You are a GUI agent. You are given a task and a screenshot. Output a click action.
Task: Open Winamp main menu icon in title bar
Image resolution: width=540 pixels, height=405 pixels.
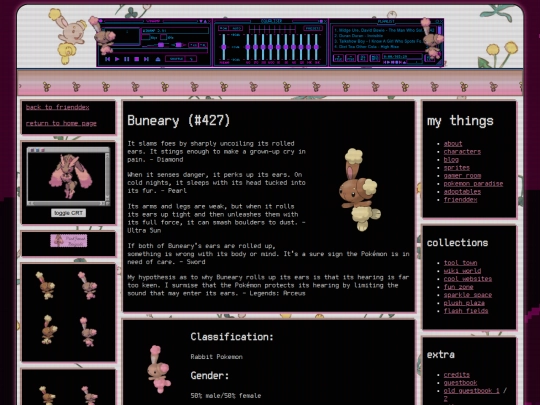pos(101,21)
